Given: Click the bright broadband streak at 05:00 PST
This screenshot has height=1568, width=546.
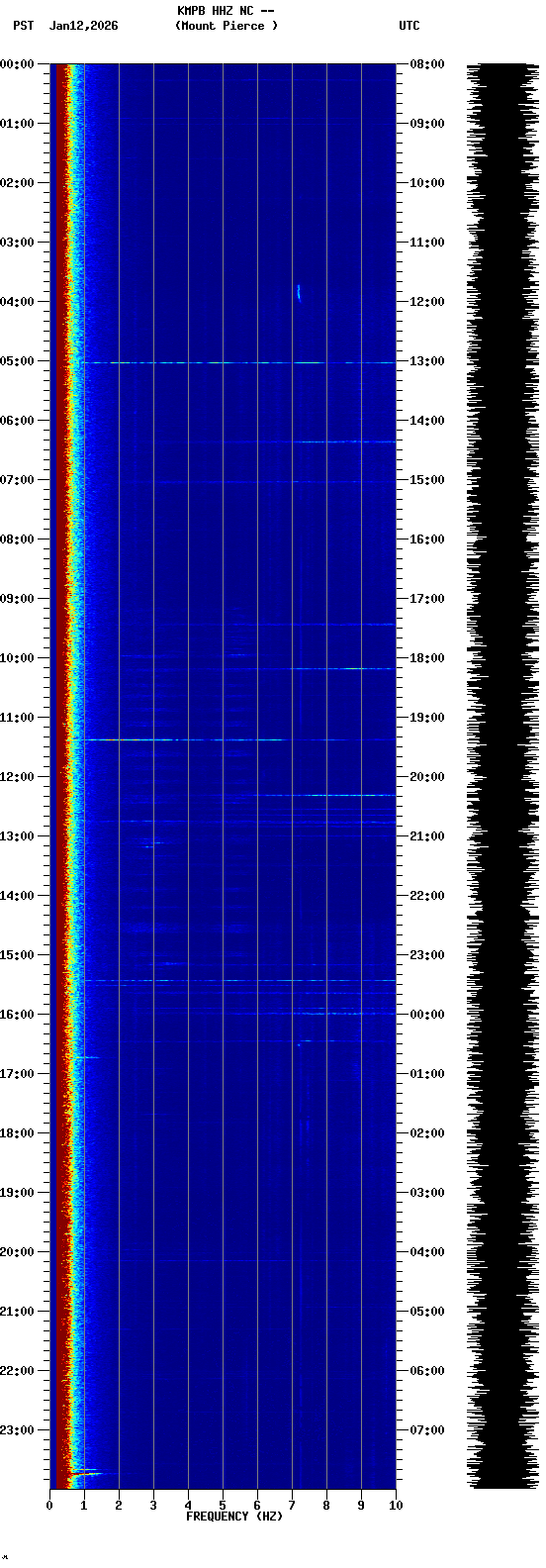Looking at the screenshot, I should (x=237, y=362).
